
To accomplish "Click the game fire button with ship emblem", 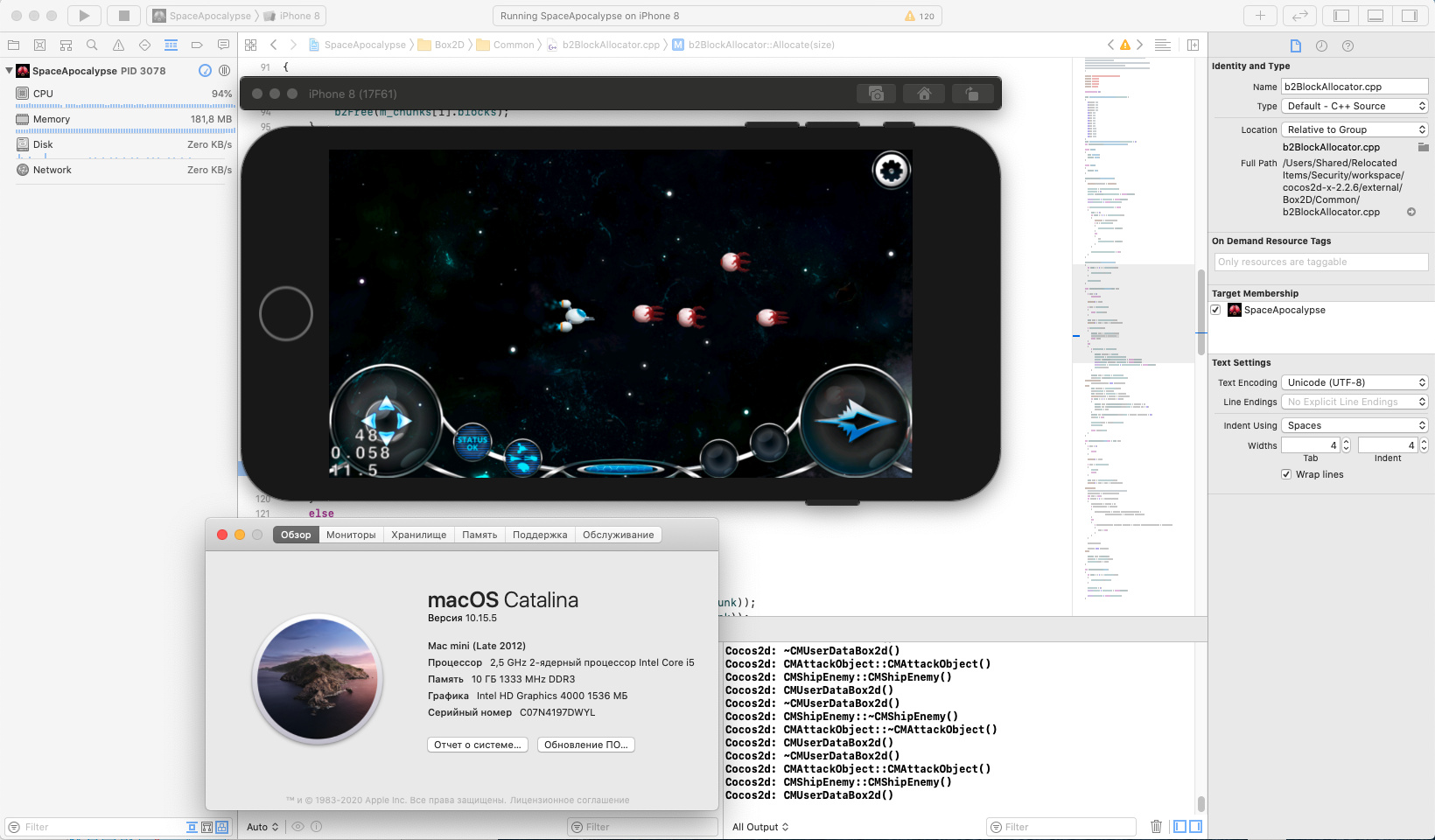I will 855,422.
